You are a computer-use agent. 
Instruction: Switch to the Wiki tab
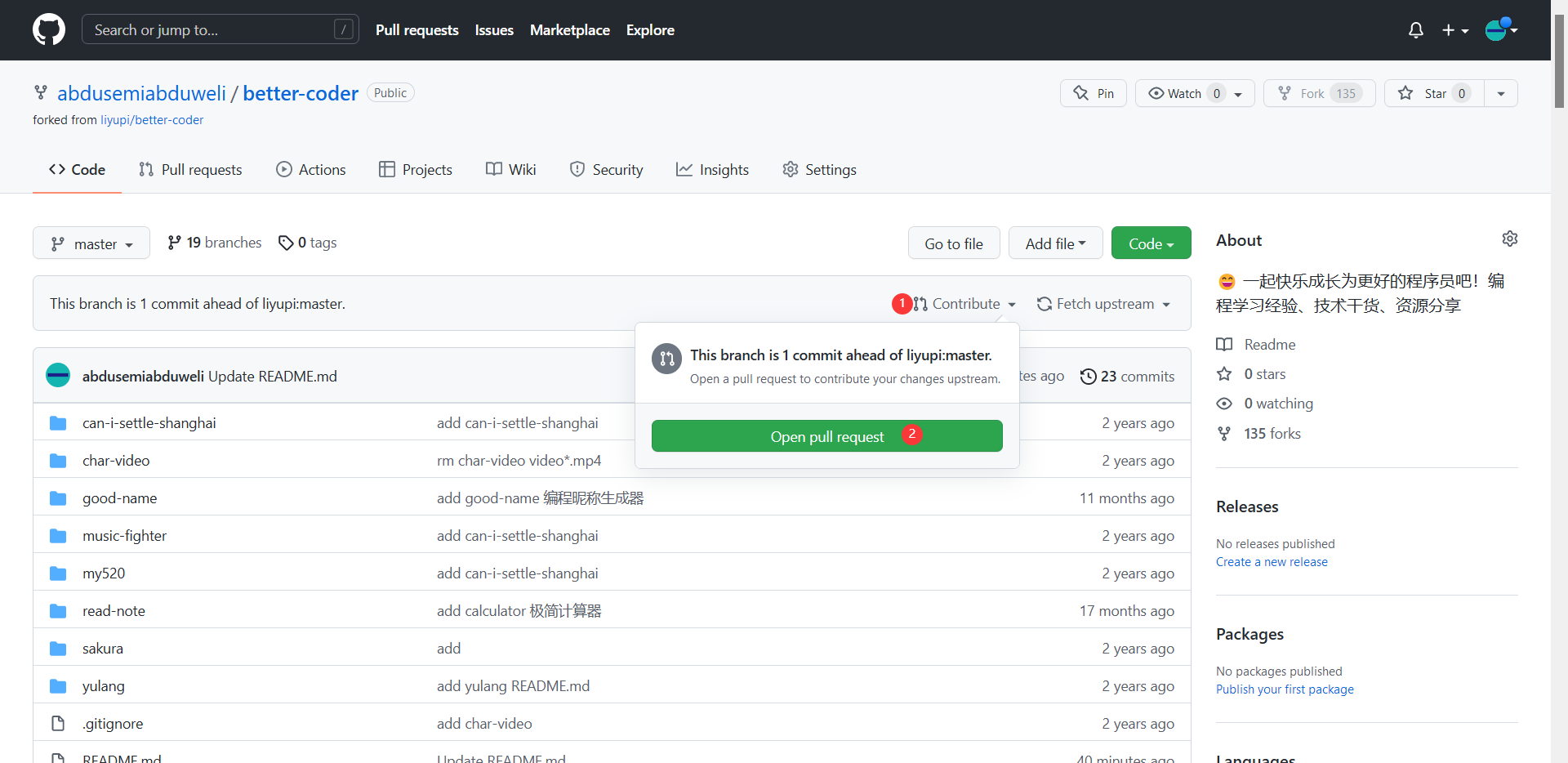click(511, 170)
